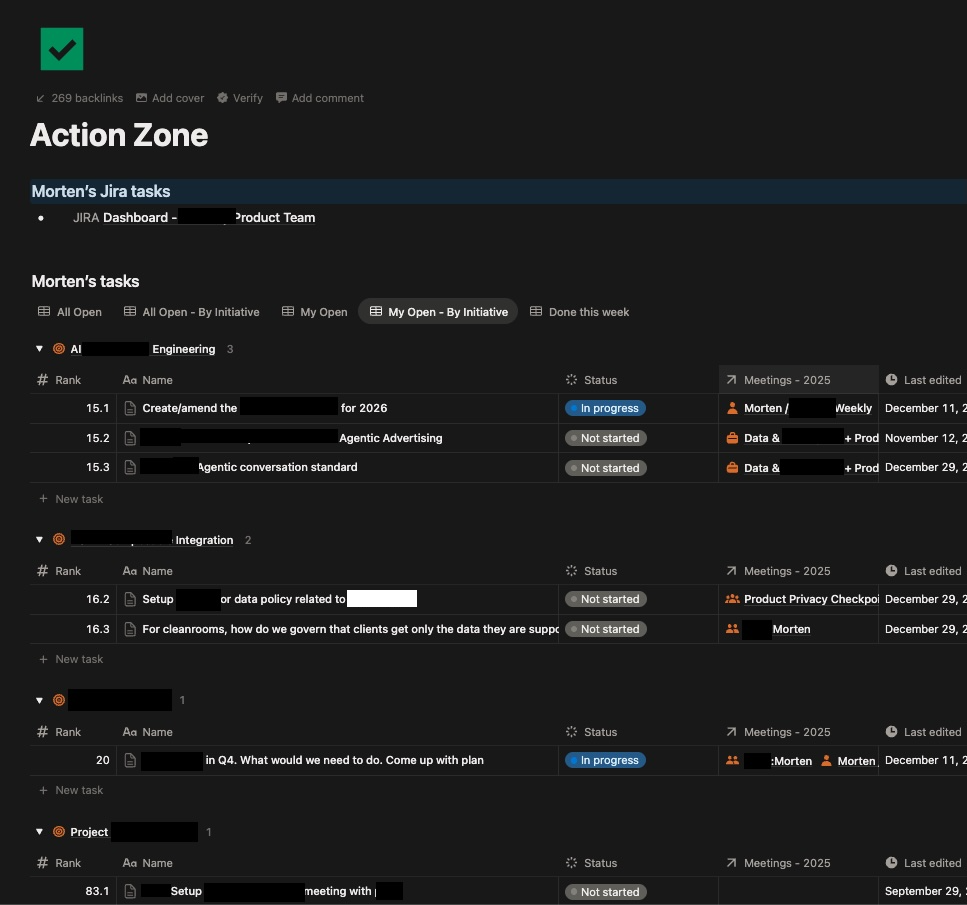This screenshot has width=967, height=905.
Task: Open the 269 backlinks list
Action: tap(79, 98)
